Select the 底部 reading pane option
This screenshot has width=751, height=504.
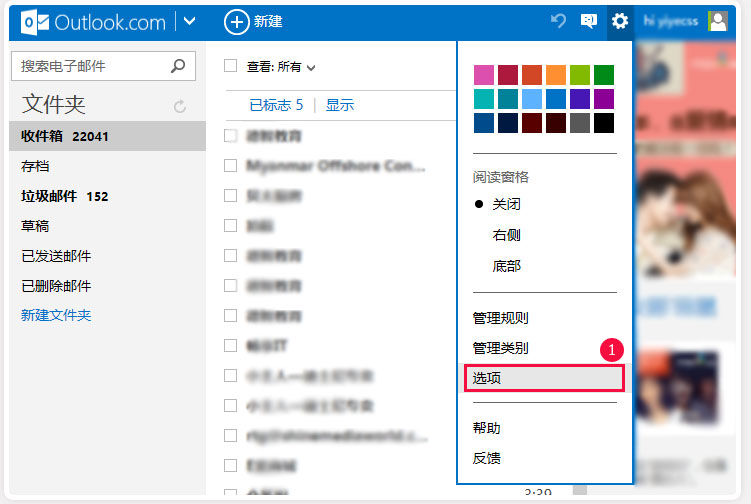(x=506, y=266)
